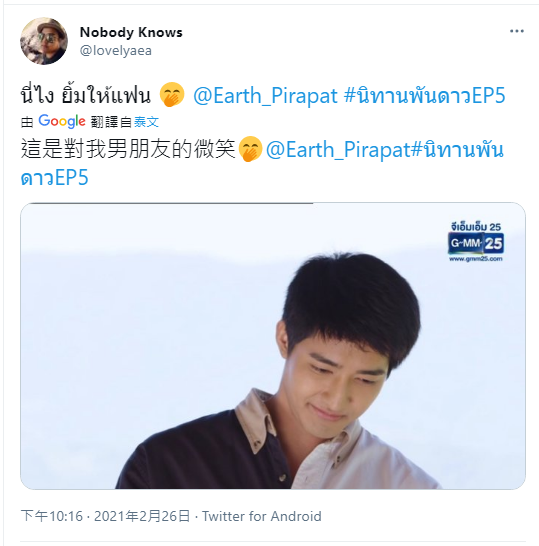Click the hand-over-mouth emoji in Thai tweet
The height and width of the screenshot is (546, 539).
[172, 95]
